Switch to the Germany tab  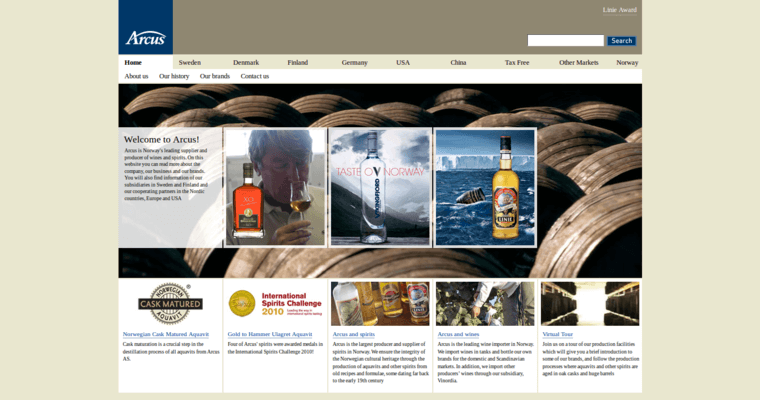354,62
